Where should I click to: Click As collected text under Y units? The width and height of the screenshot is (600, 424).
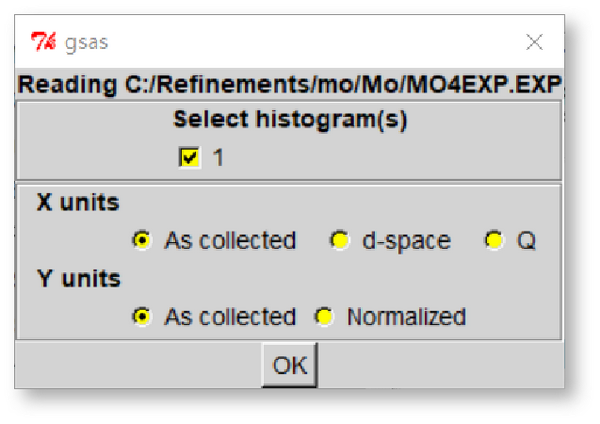[230, 317]
